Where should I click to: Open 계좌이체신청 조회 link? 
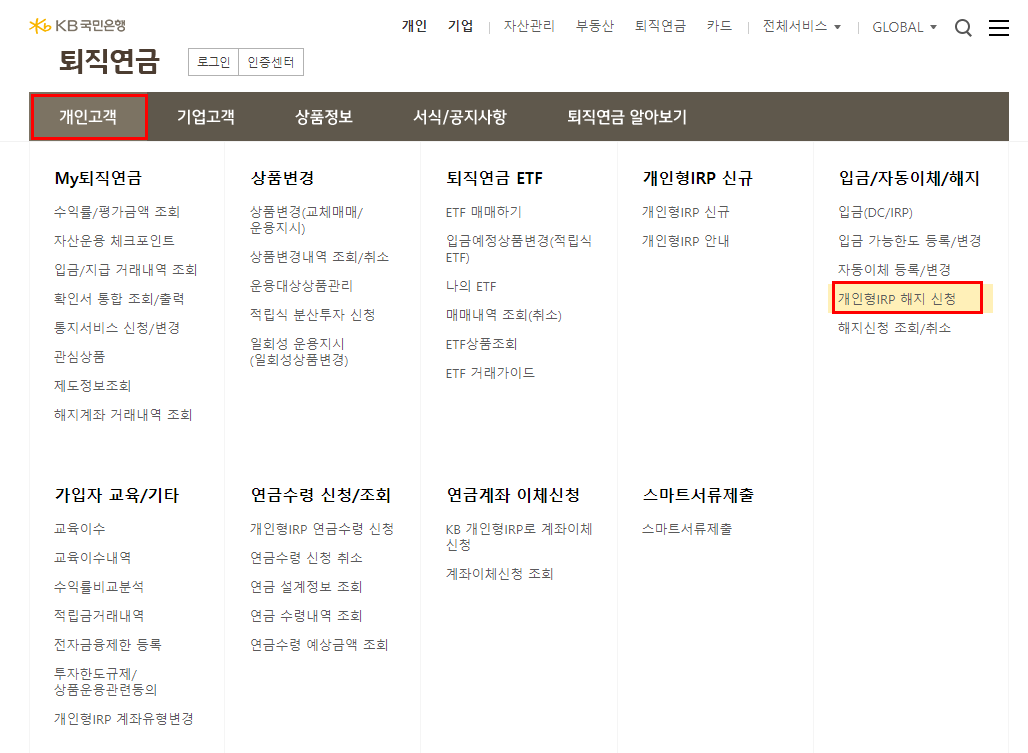pos(500,573)
